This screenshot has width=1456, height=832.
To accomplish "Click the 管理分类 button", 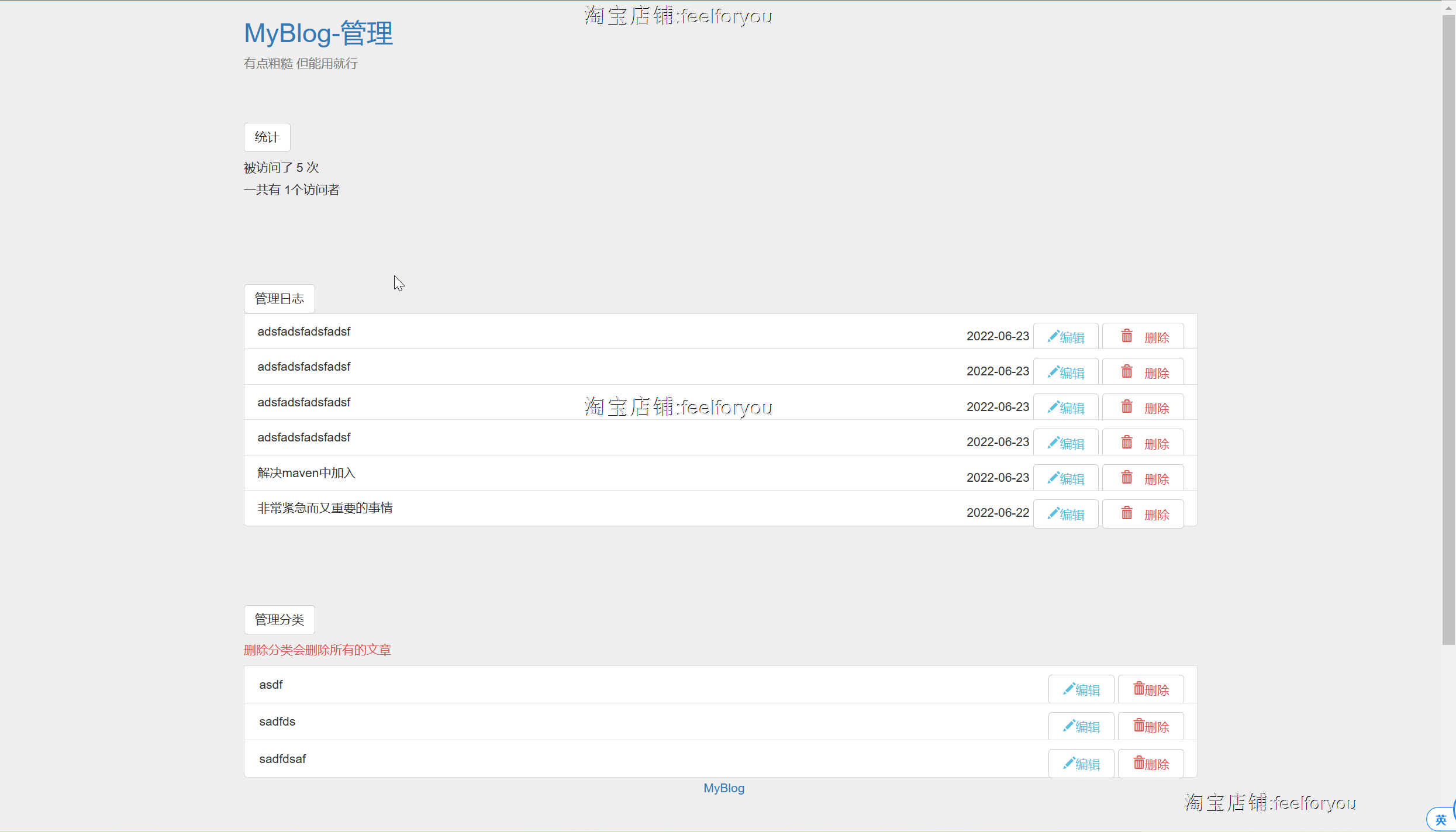I will 279,620.
